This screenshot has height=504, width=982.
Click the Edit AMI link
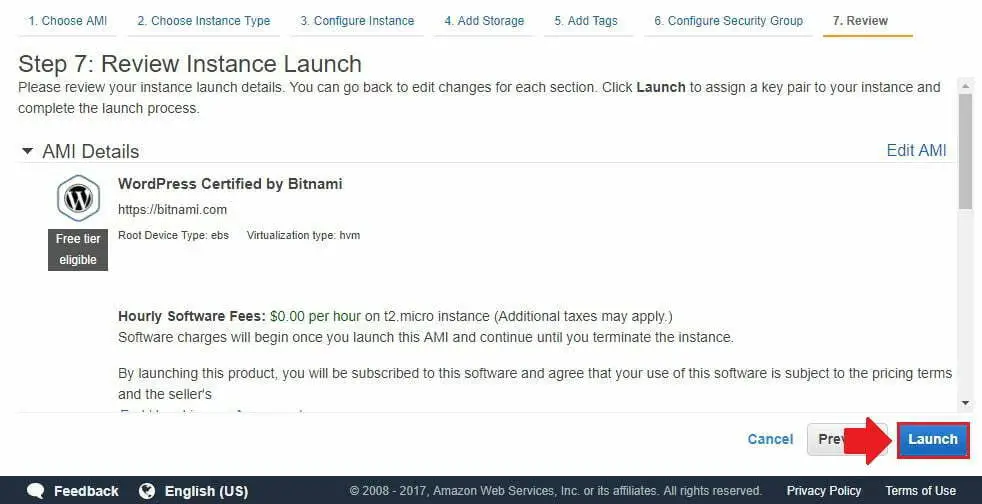tap(916, 150)
